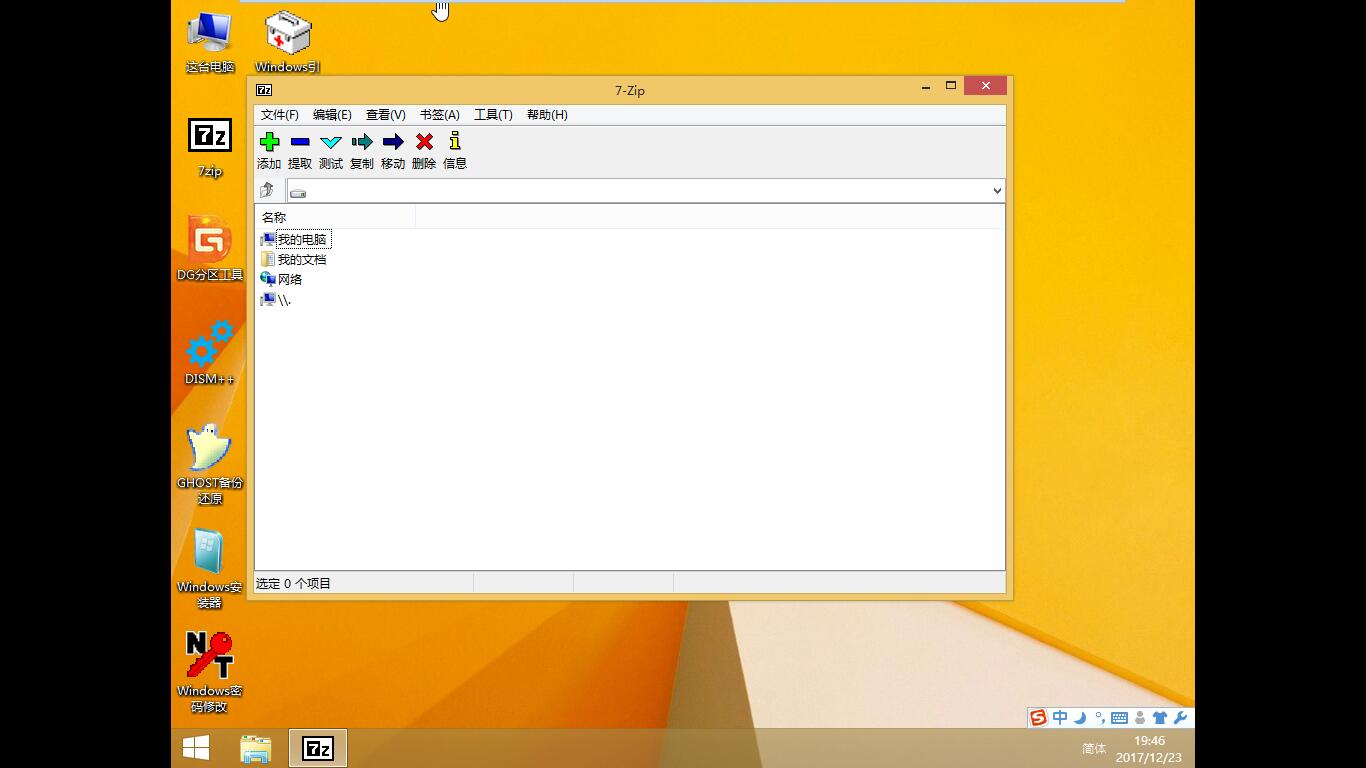Click the Windows Start button
The height and width of the screenshot is (768, 1366).
pyautogui.click(x=196, y=748)
